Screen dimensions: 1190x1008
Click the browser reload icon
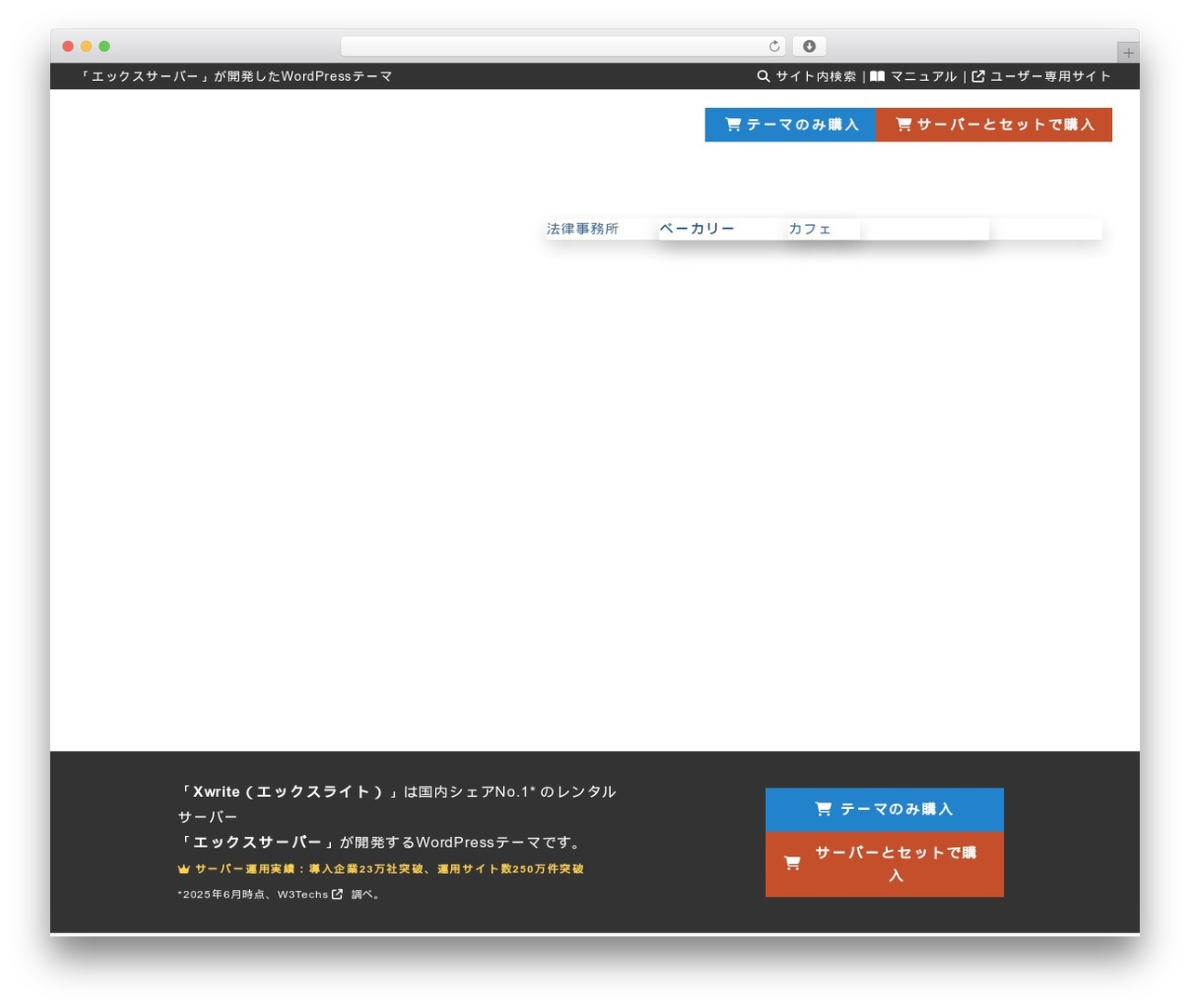coord(773,46)
